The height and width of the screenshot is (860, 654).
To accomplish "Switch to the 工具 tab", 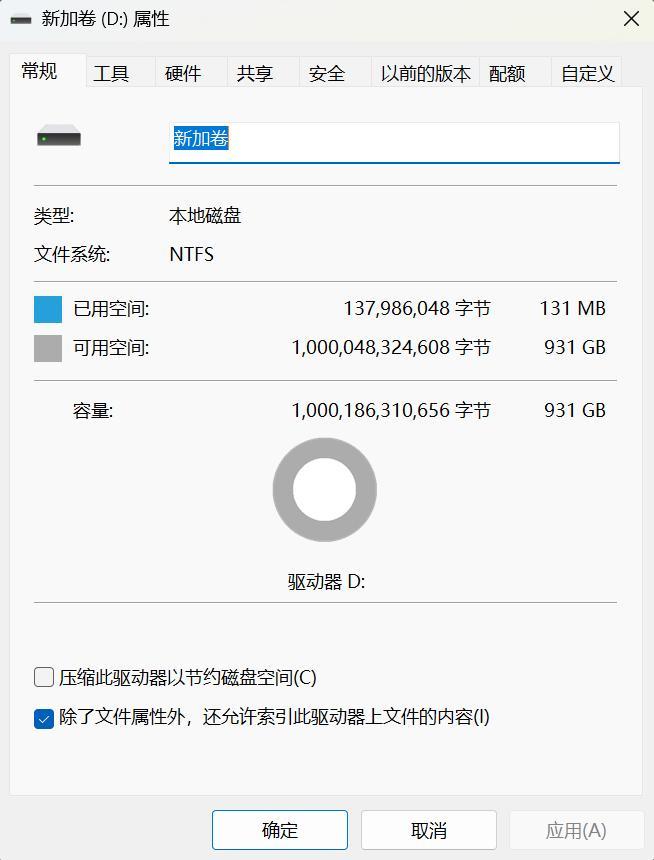I will (111, 73).
